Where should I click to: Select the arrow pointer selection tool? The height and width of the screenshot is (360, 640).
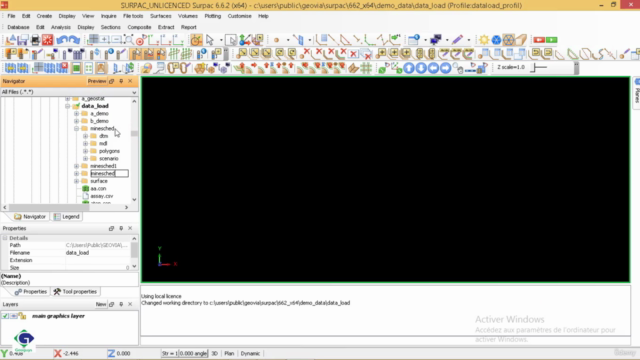[x=210, y=40]
